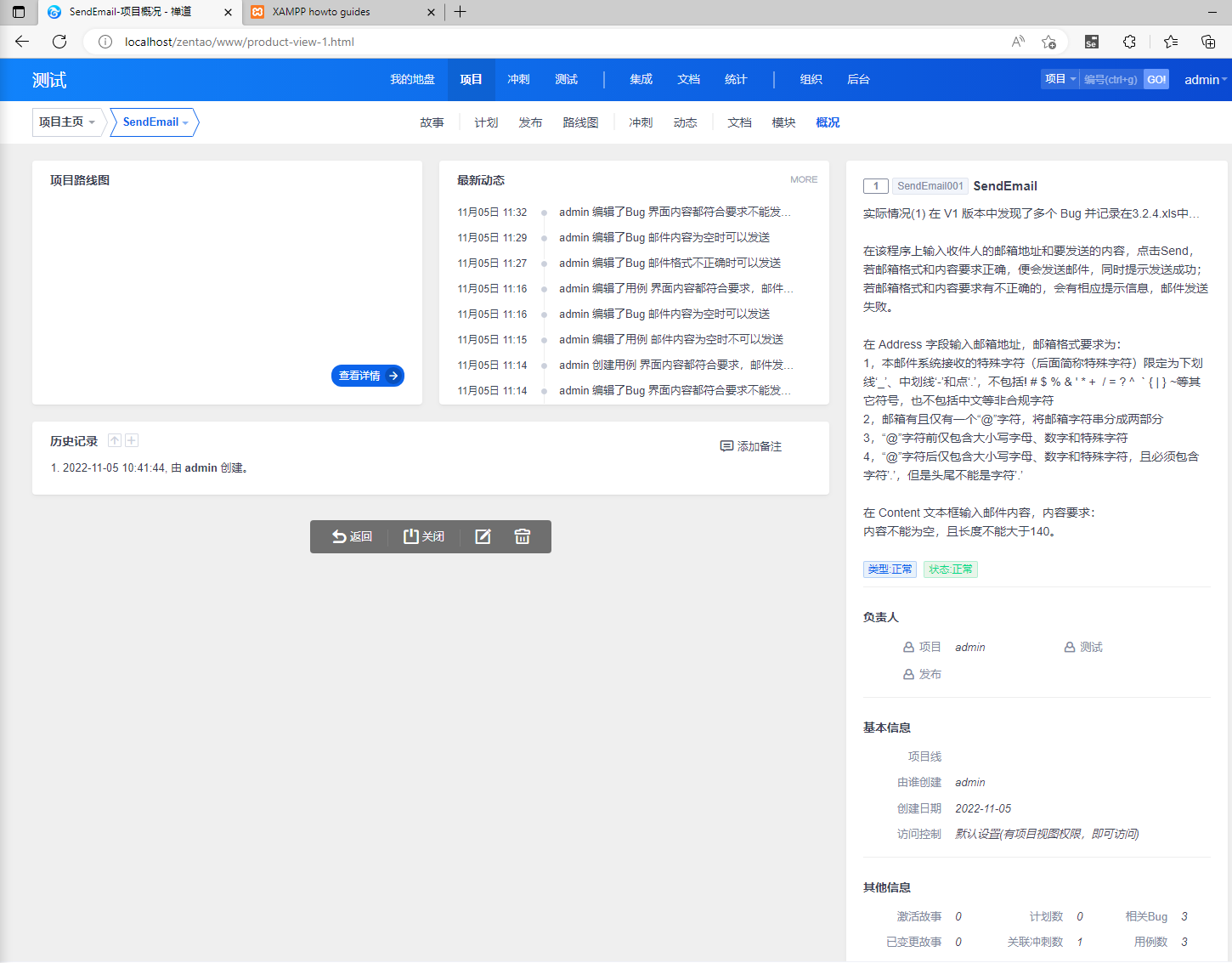Click the GO! search button
The width and height of the screenshot is (1232, 963).
(x=1156, y=79)
